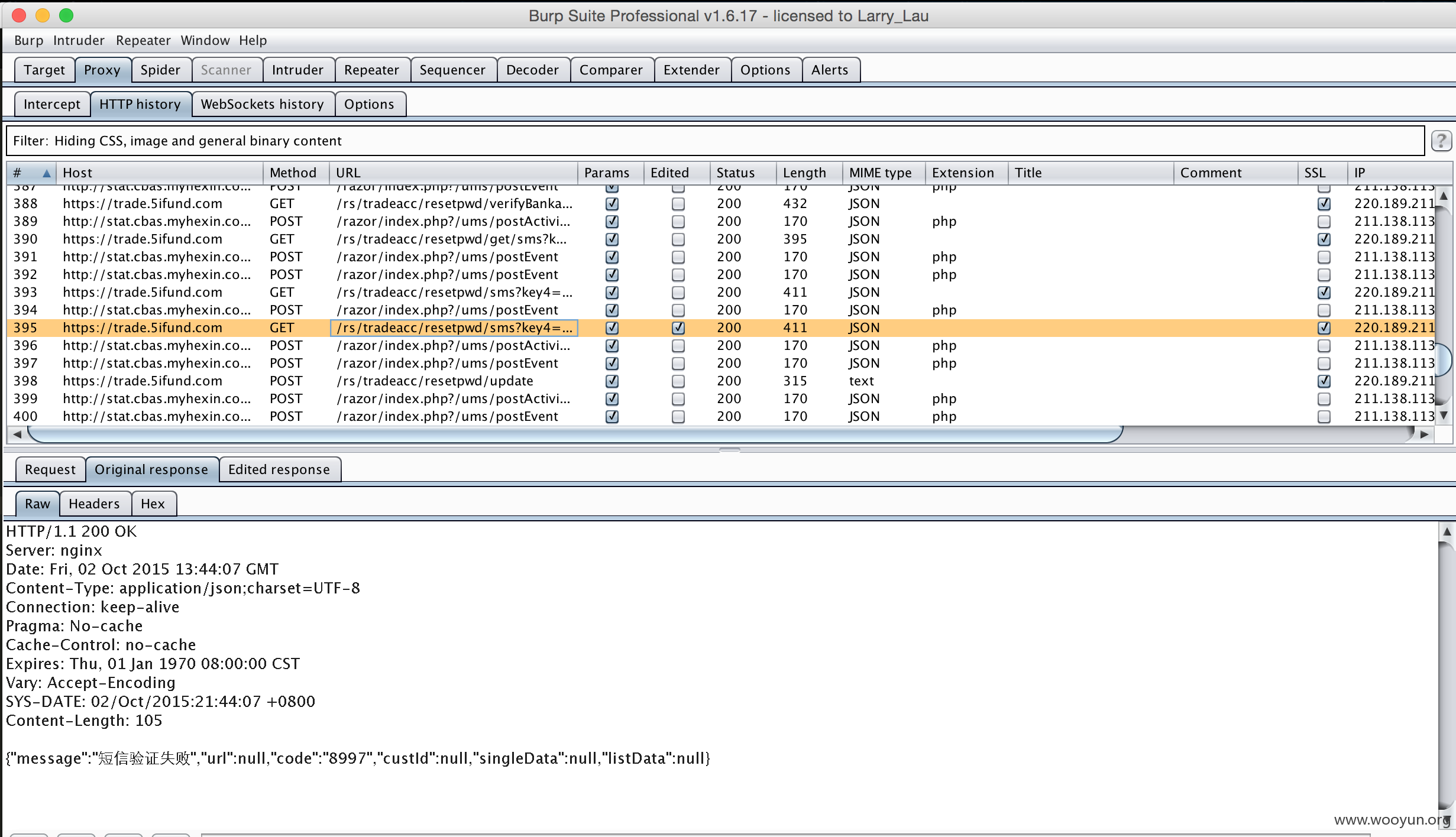Screen dimensions: 1456x837
Task: Open the Window menu
Action: pos(205,40)
